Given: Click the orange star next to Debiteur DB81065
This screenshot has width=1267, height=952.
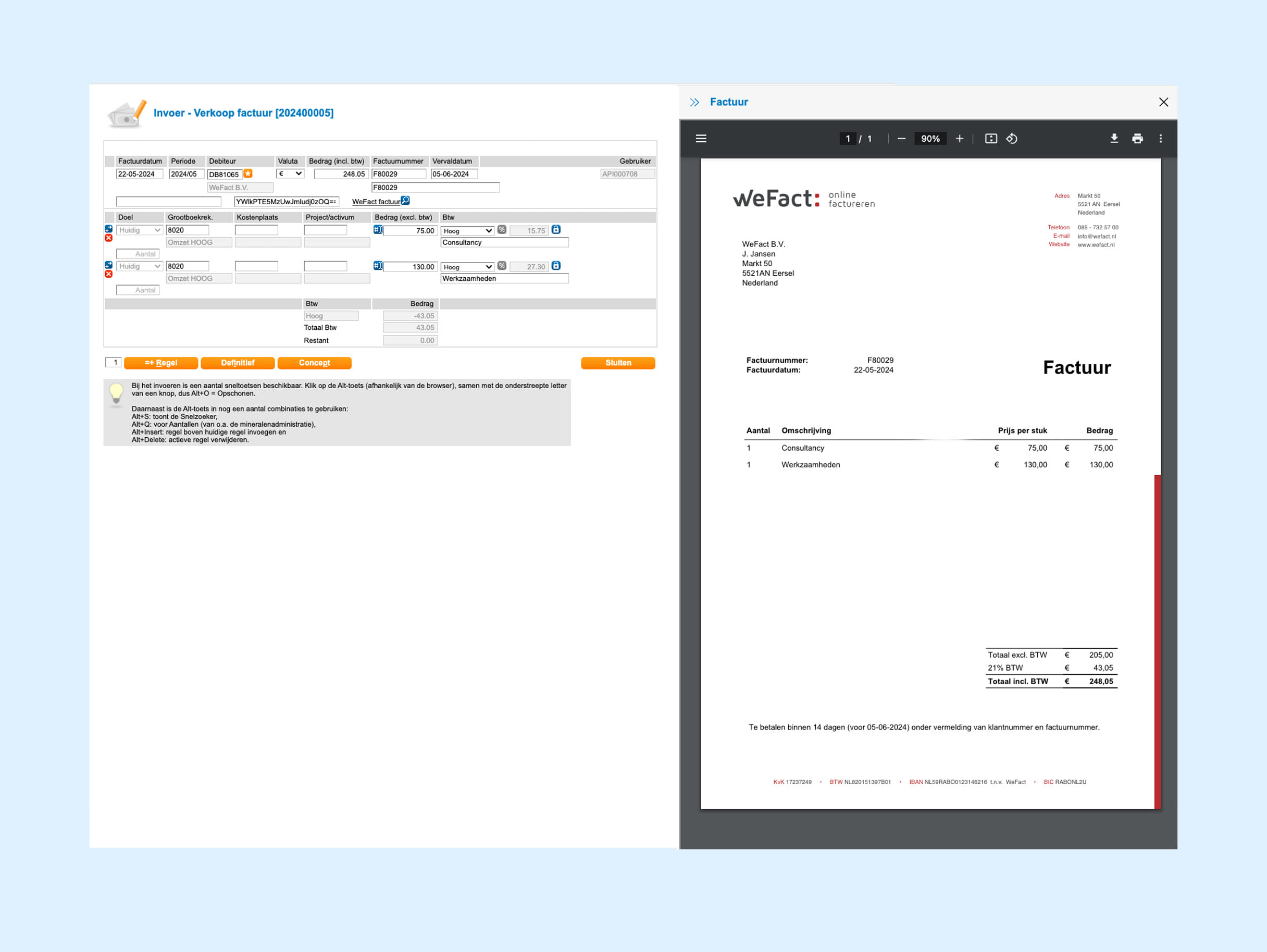Looking at the screenshot, I should pyautogui.click(x=248, y=174).
